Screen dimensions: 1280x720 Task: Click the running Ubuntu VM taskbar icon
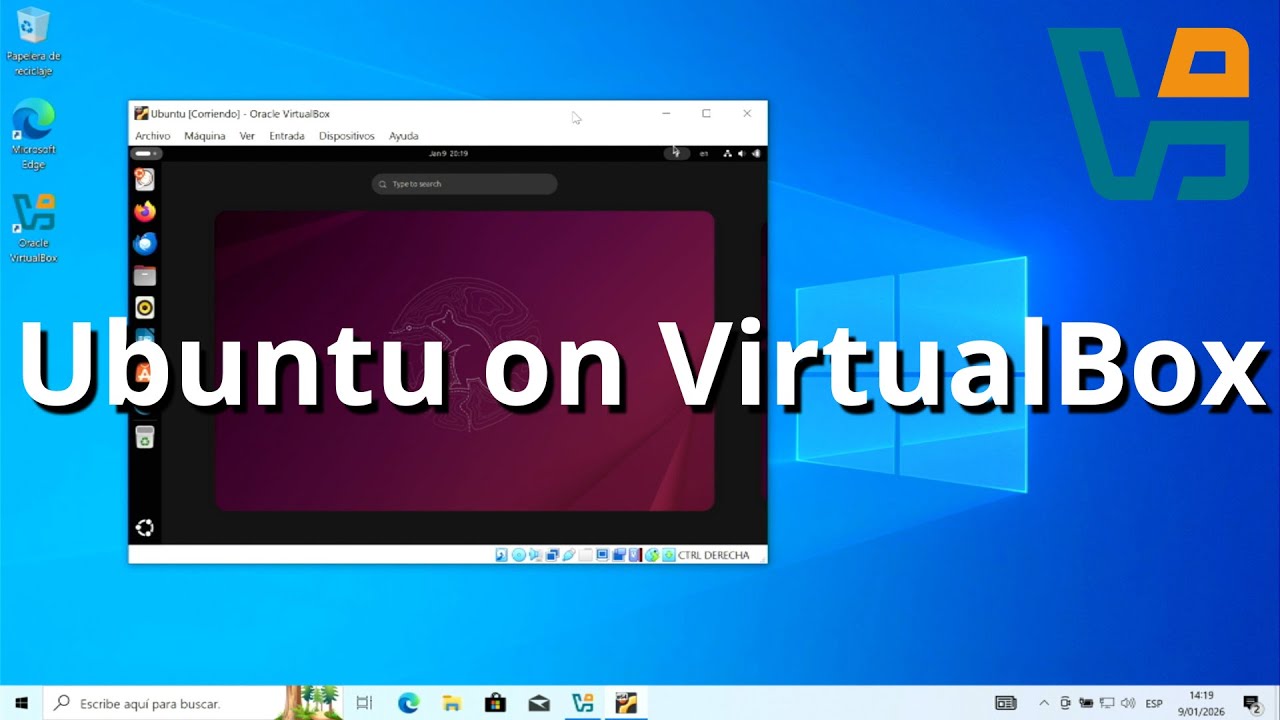[626, 703]
